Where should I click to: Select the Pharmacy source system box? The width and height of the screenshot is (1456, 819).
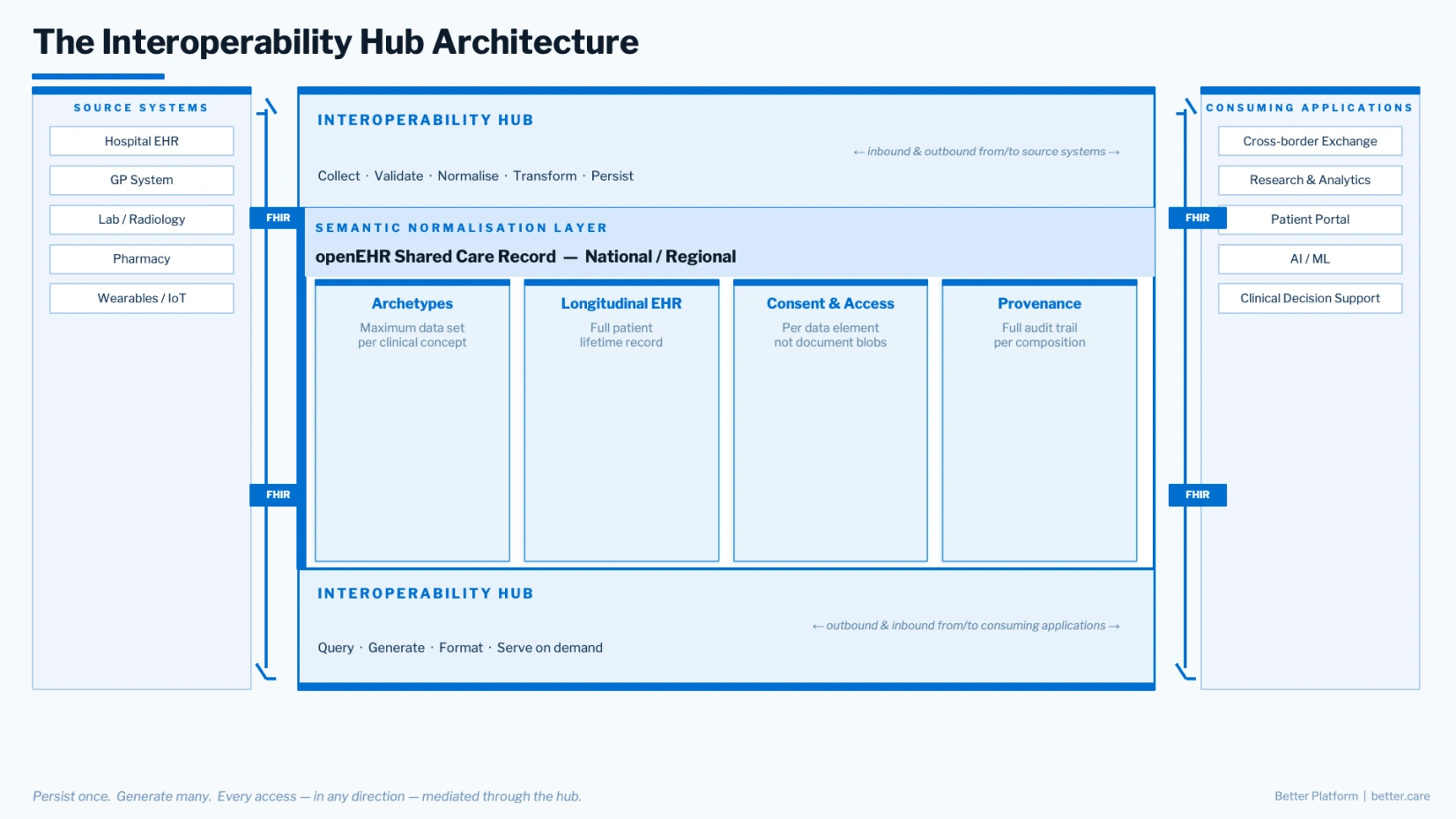(141, 259)
